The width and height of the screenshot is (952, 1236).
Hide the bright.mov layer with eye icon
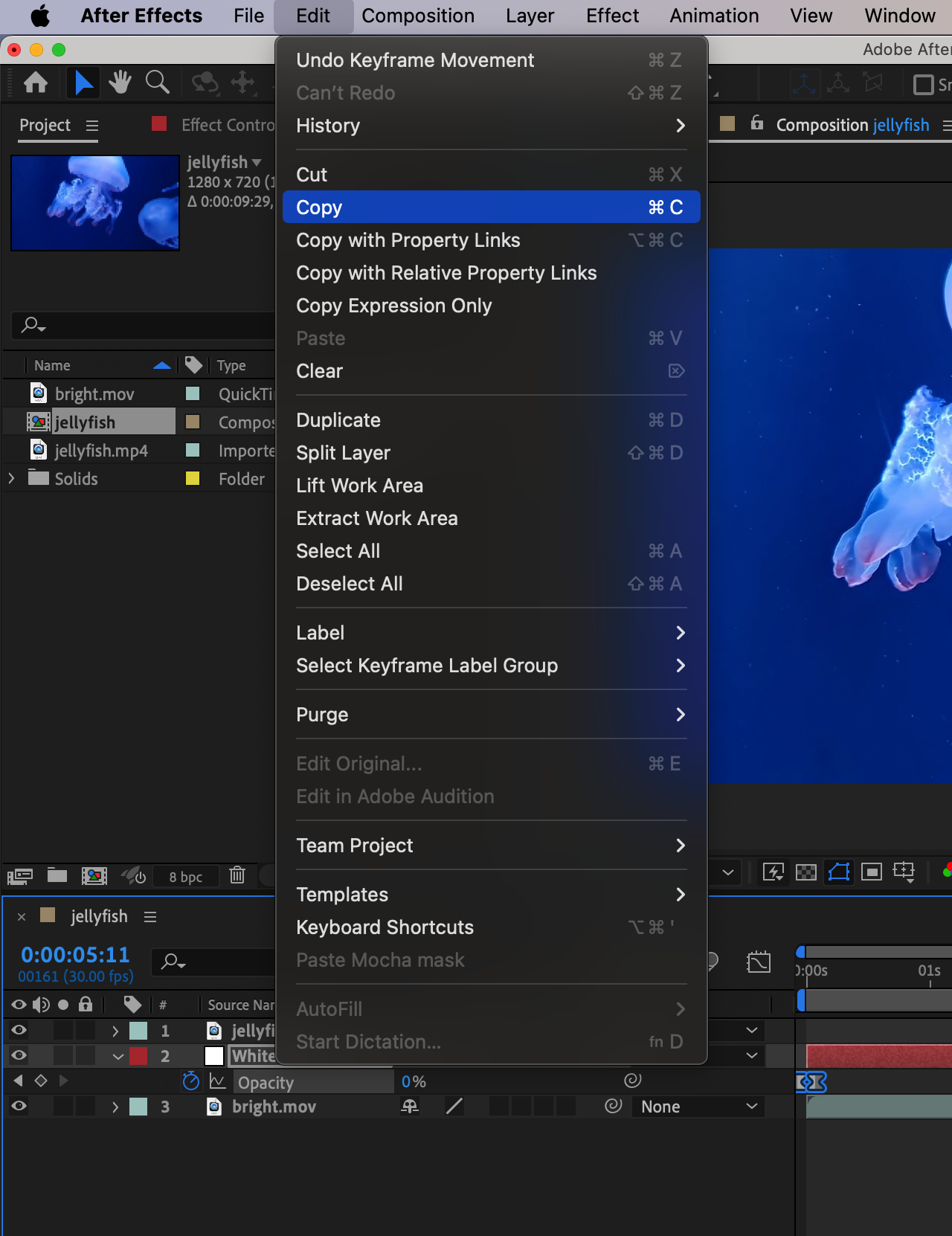pyautogui.click(x=19, y=1107)
